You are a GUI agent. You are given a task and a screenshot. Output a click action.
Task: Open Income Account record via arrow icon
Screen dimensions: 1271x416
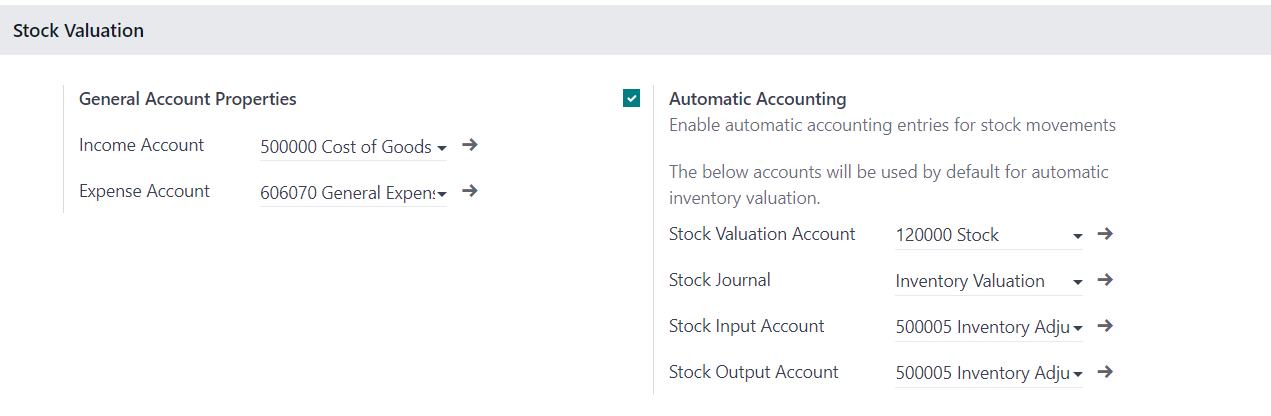pyautogui.click(x=470, y=145)
